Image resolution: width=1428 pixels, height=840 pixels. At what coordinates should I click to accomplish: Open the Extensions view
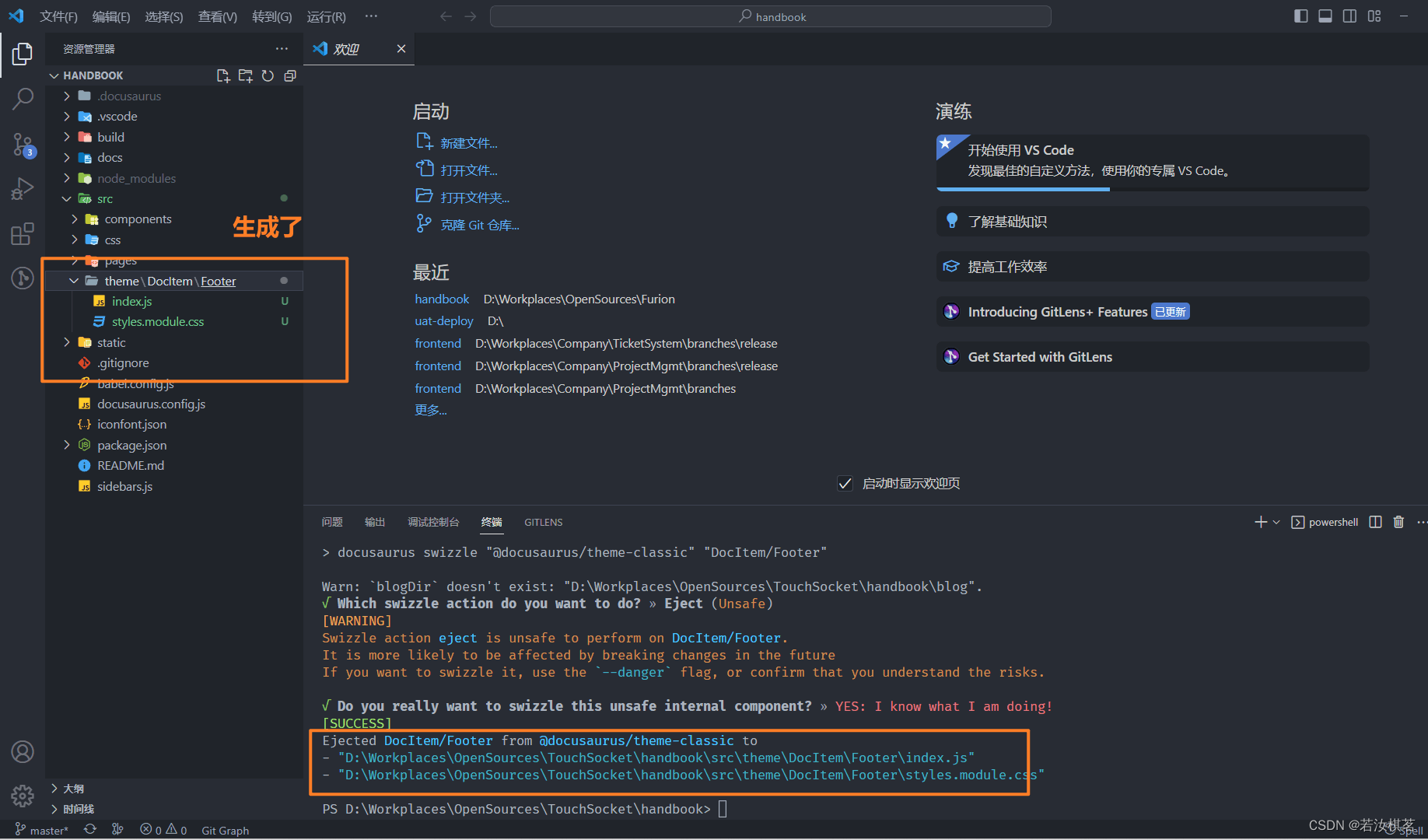[22, 233]
